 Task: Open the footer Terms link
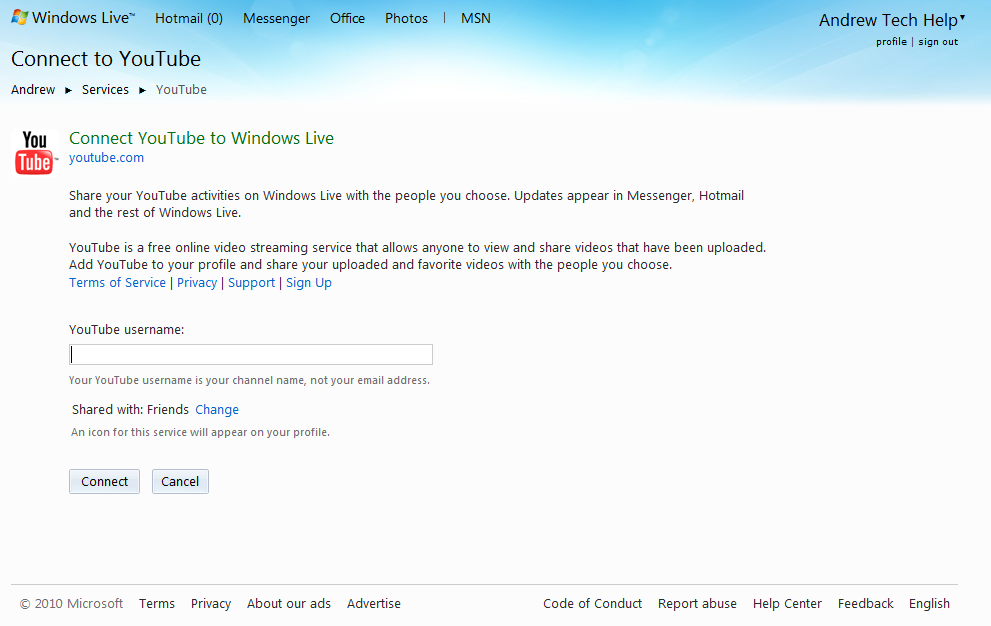tap(157, 604)
